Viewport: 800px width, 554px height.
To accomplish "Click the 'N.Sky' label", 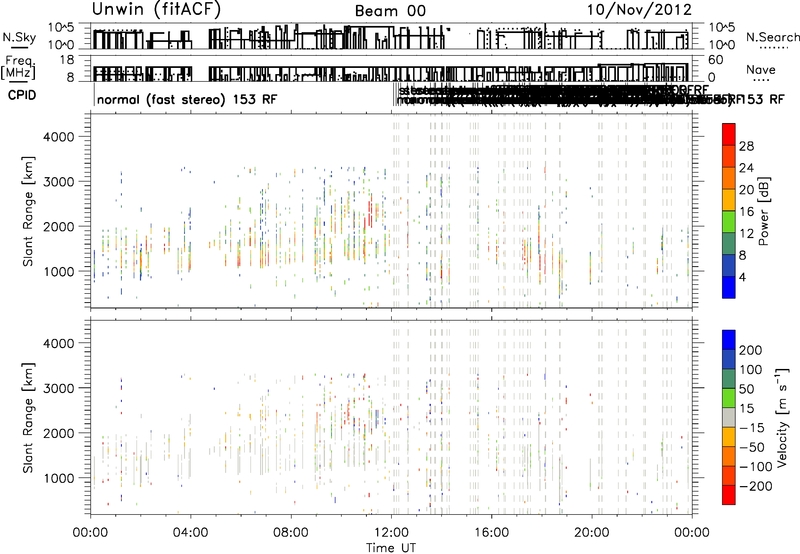I will pos(19,37).
